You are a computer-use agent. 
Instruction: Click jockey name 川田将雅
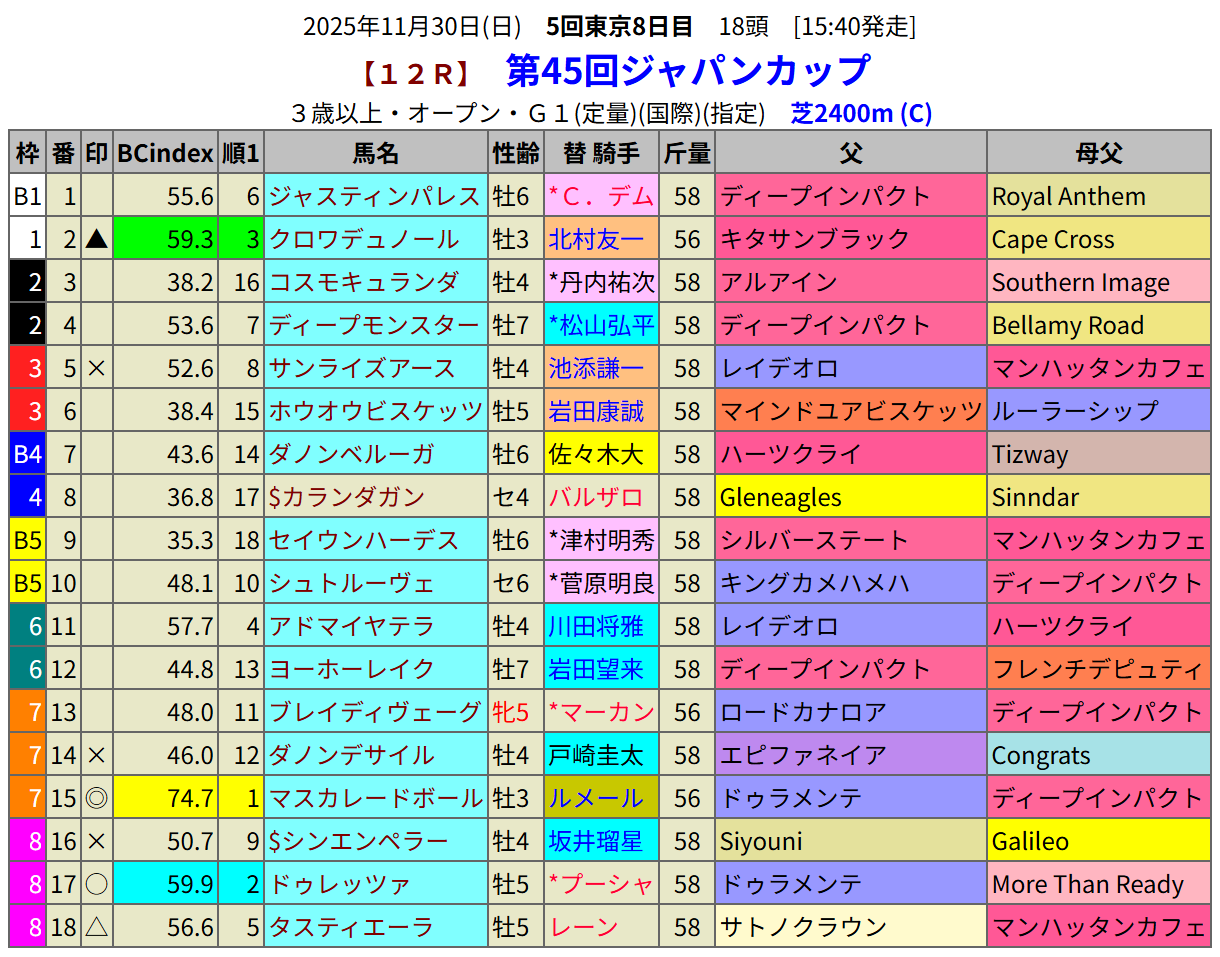pos(595,626)
